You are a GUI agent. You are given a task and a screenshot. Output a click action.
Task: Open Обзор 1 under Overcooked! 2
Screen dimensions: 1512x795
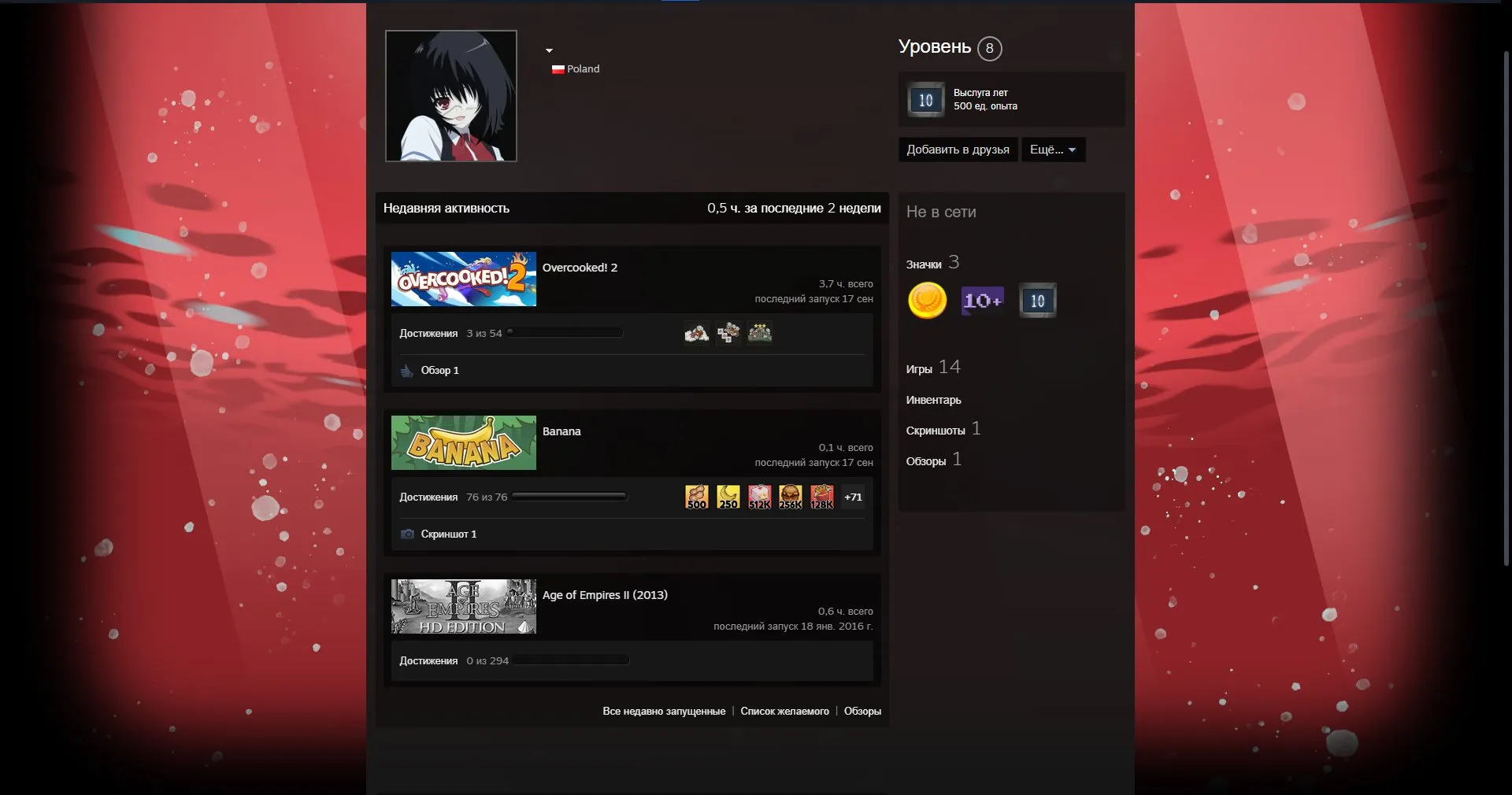(x=439, y=370)
